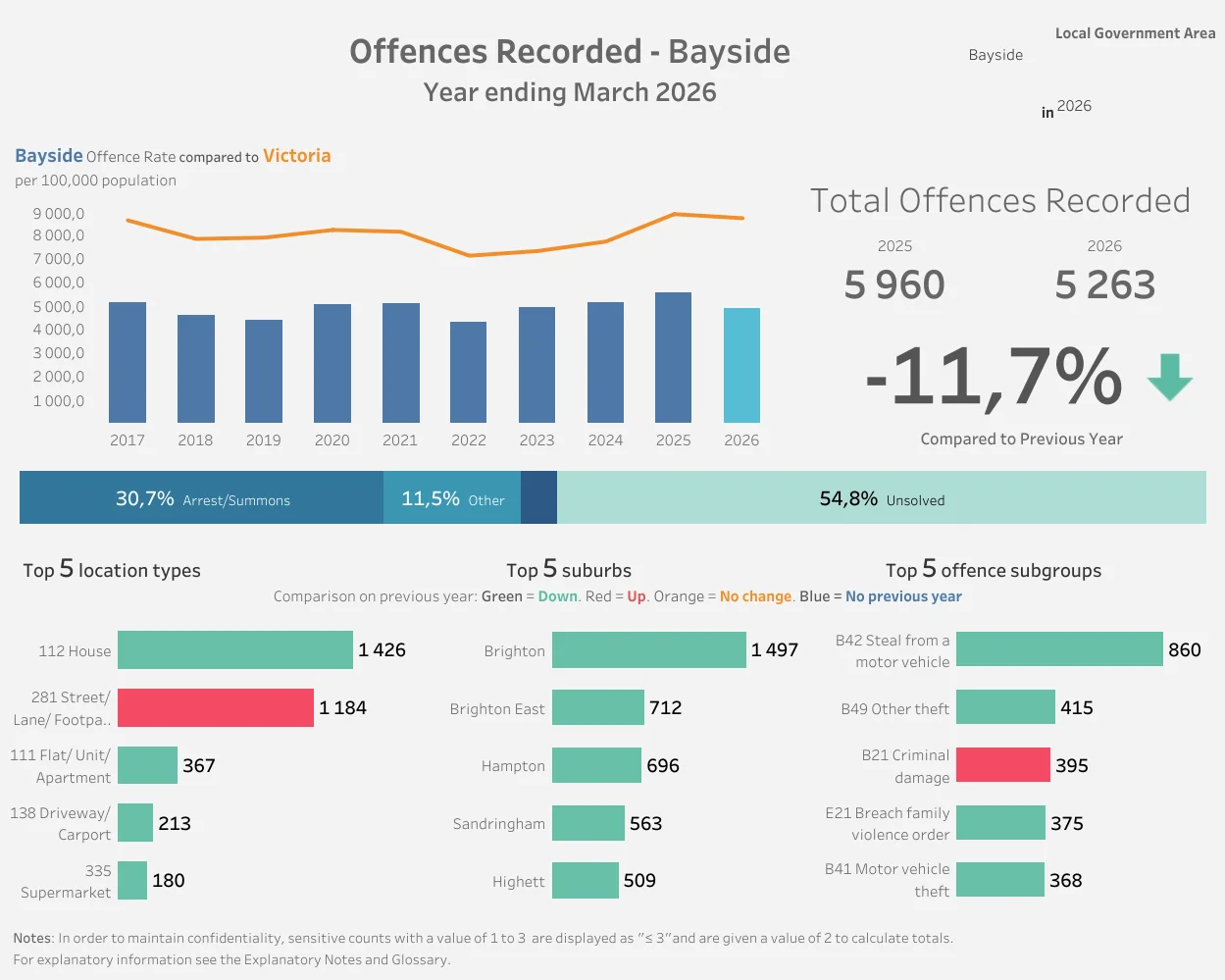Image resolution: width=1225 pixels, height=980 pixels.
Task: Select the 2017 offence rate bar
Action: tap(128, 362)
